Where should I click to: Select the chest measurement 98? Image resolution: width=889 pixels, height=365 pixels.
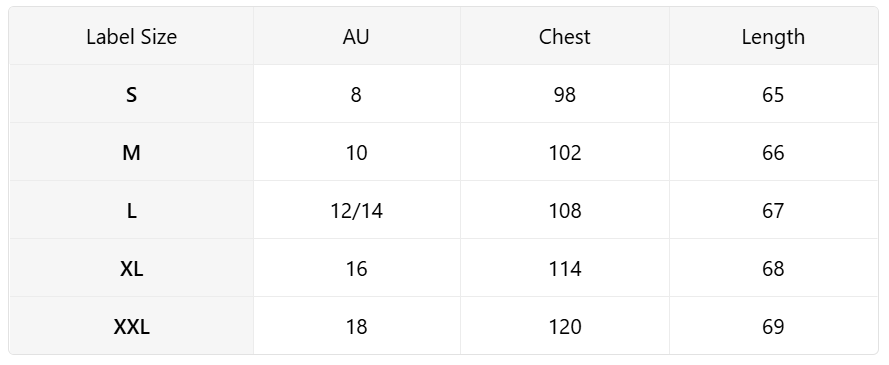(x=565, y=94)
